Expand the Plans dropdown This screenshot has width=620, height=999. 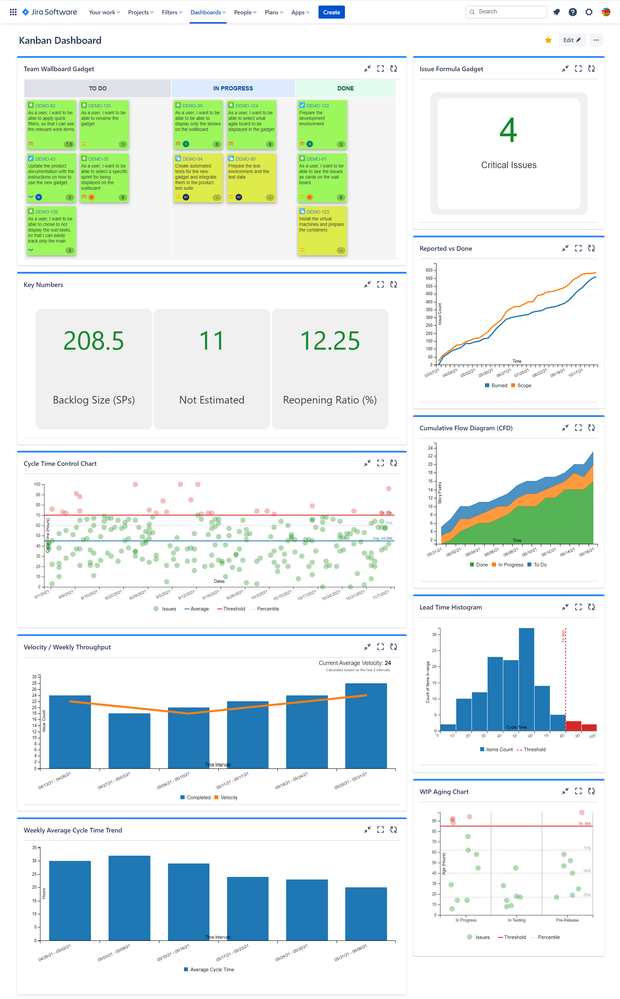click(274, 12)
